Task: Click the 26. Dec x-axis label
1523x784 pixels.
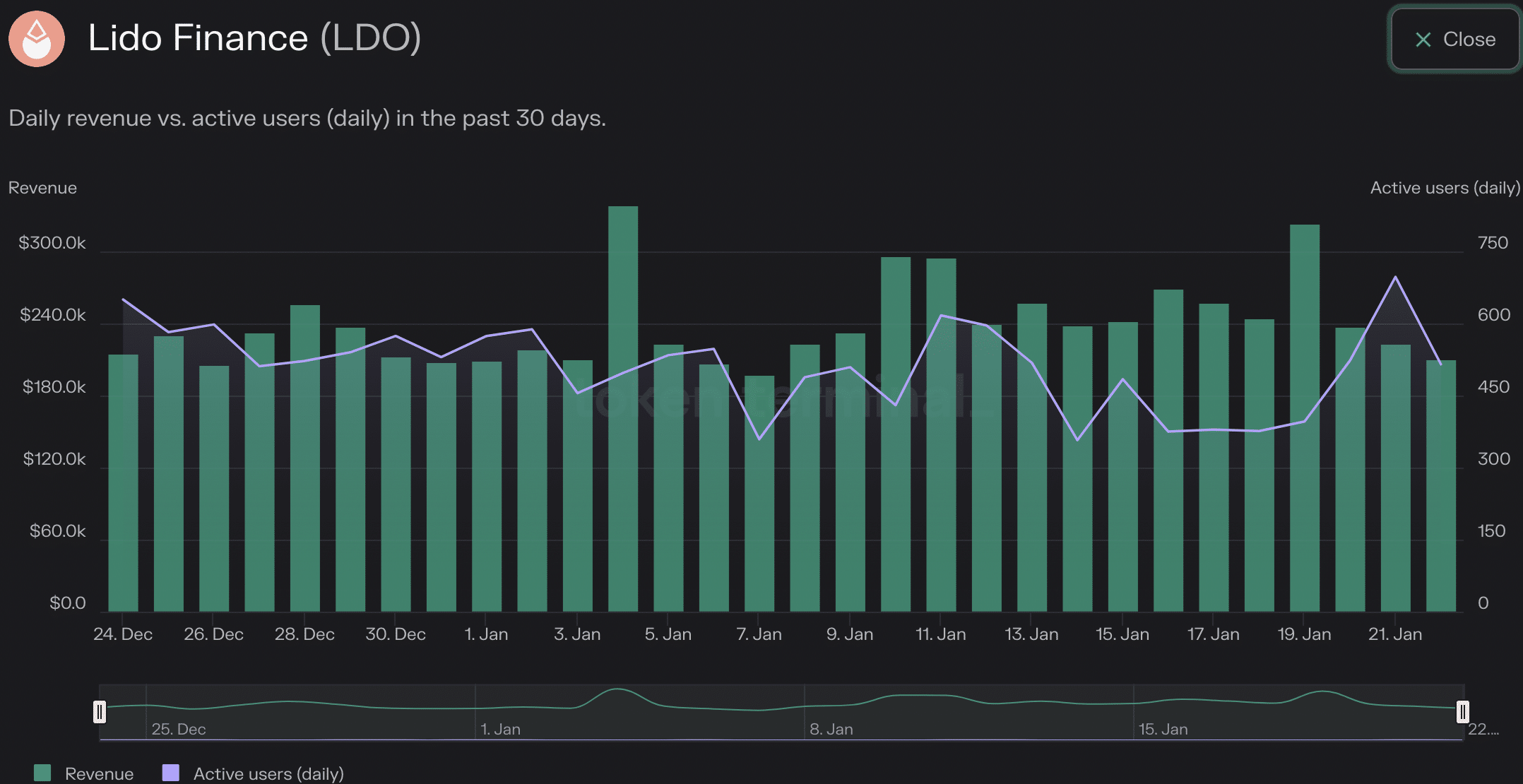Action: point(214,634)
